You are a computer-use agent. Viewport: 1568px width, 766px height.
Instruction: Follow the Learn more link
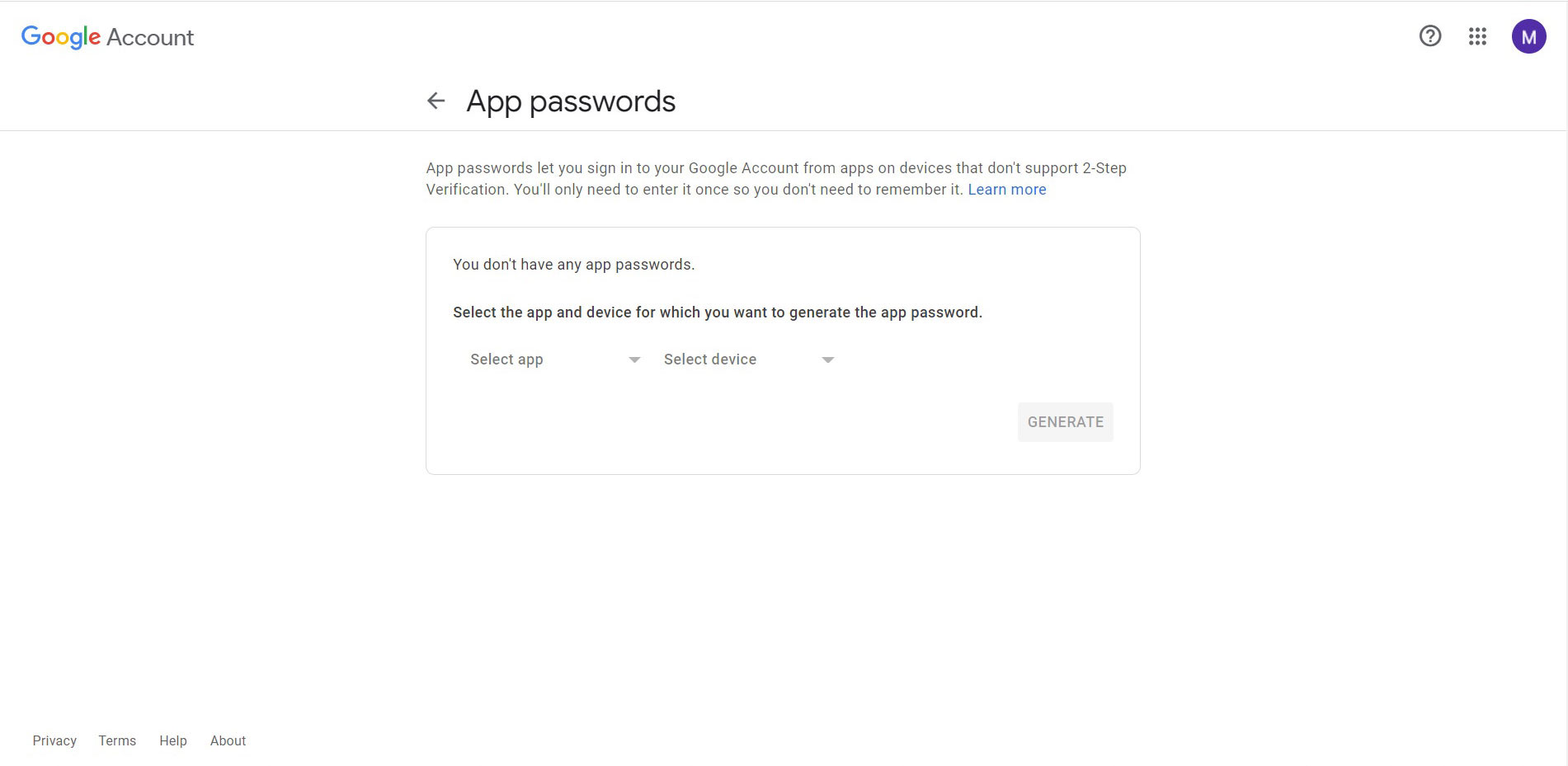click(1006, 190)
